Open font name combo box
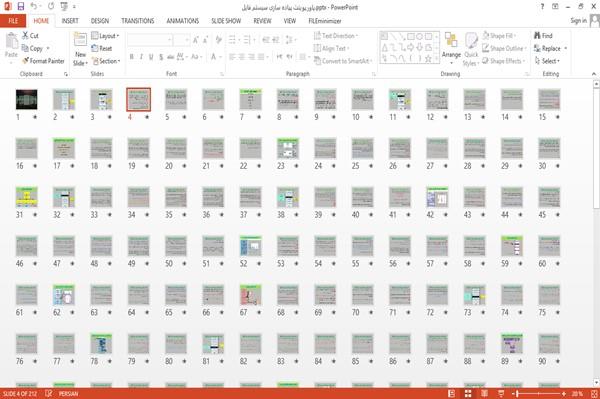Viewport: 600px width, 399px height. tap(150, 40)
